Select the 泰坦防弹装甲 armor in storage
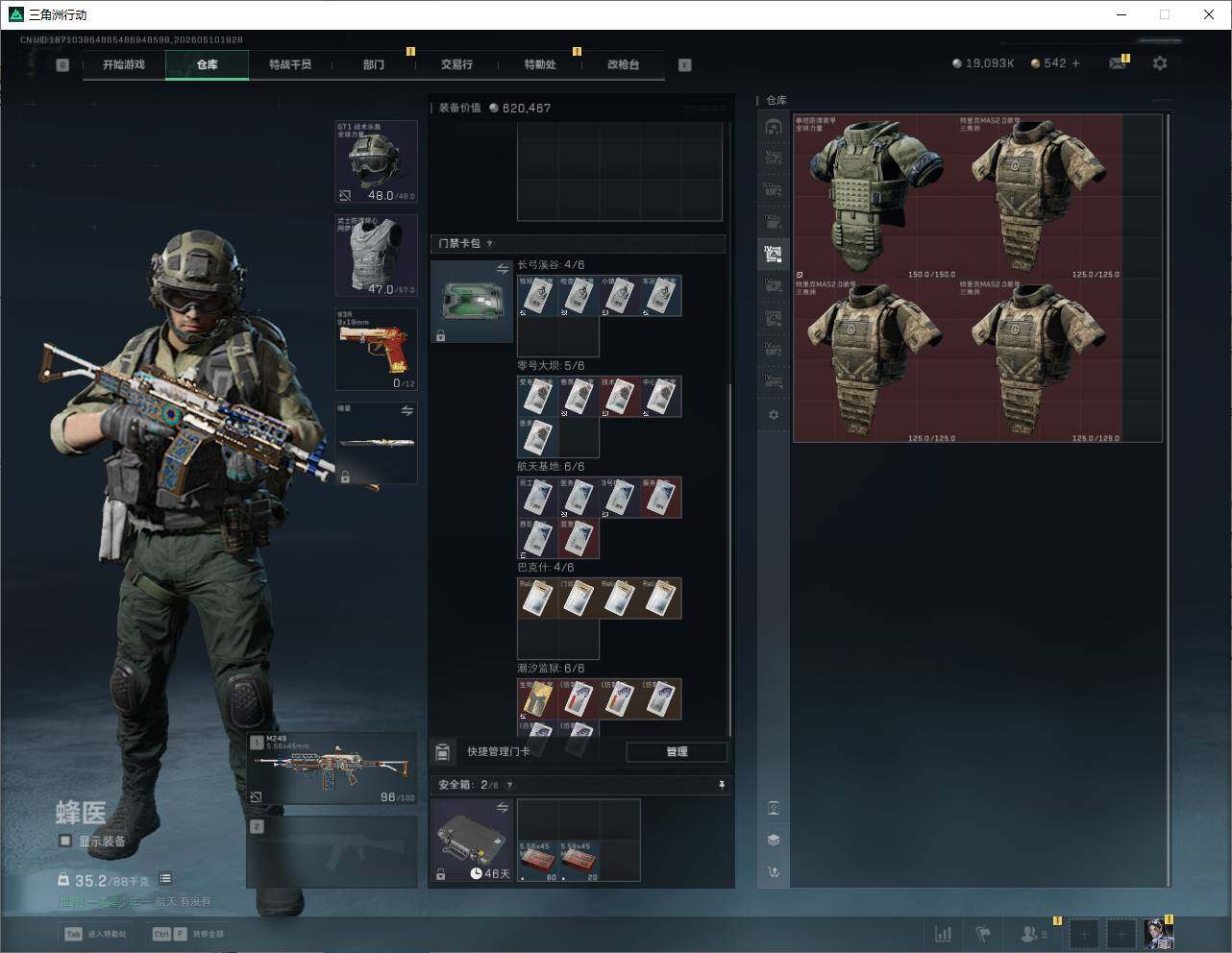1232x953 pixels. (875, 197)
